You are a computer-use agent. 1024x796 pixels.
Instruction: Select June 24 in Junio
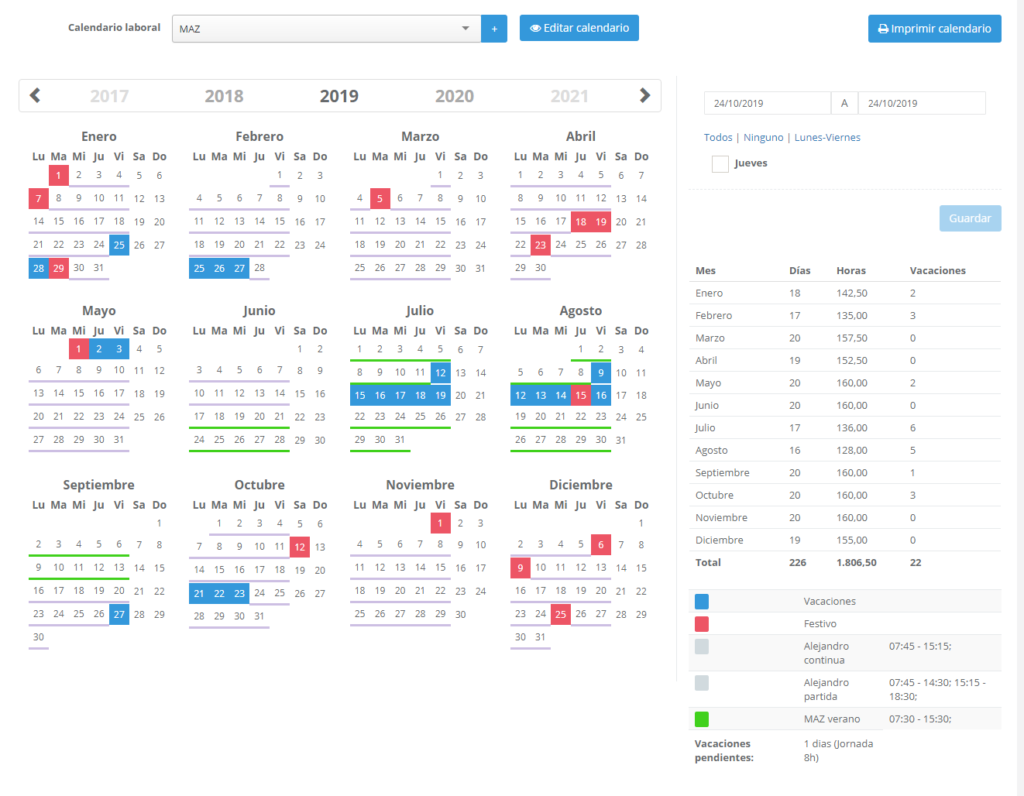pos(199,440)
